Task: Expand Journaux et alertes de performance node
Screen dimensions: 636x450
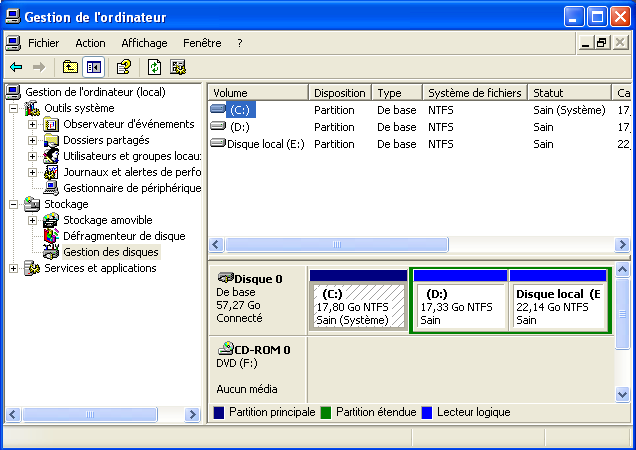Action: 32,172
